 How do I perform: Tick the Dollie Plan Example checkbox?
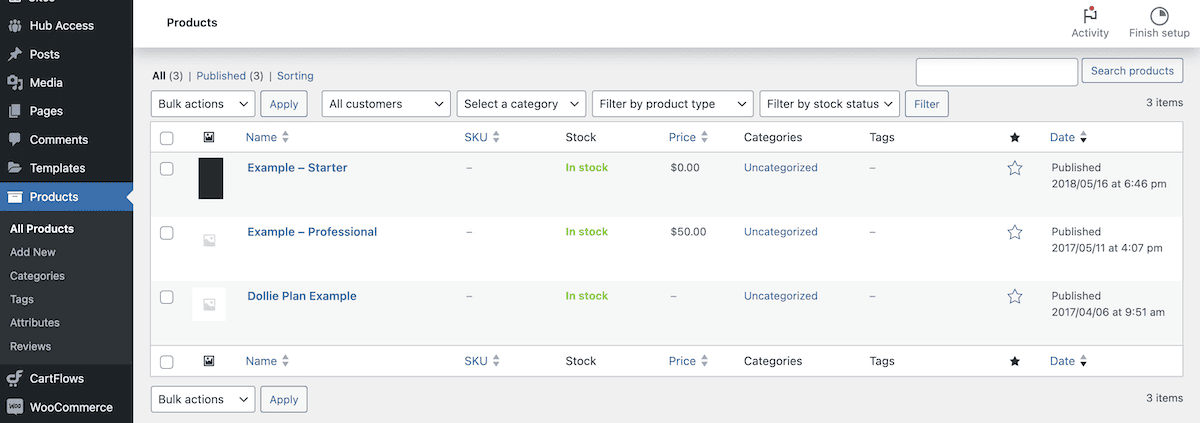(167, 297)
